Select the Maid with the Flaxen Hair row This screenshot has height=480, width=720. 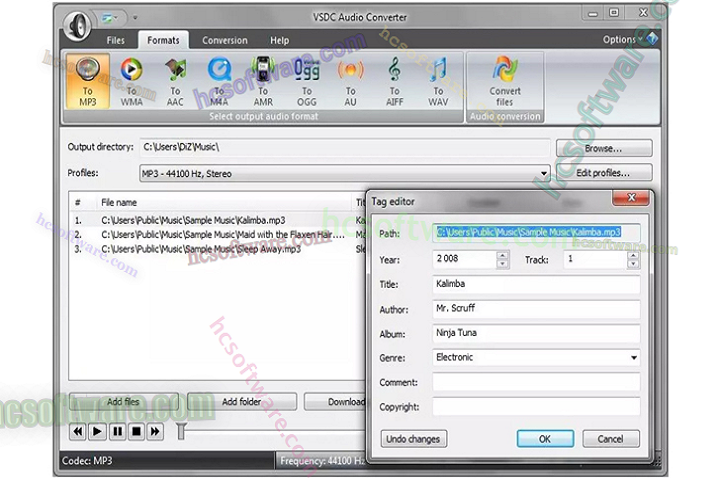(x=218, y=234)
